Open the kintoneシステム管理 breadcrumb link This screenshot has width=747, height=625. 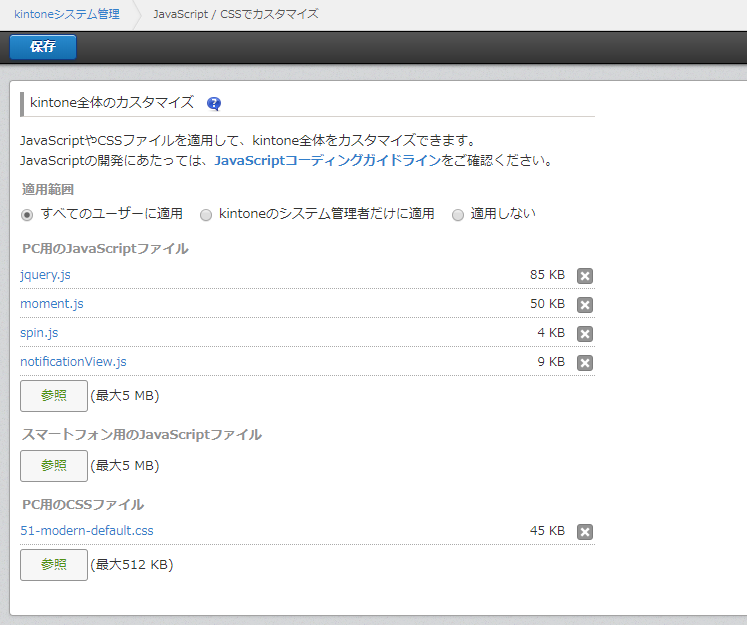coord(67,14)
